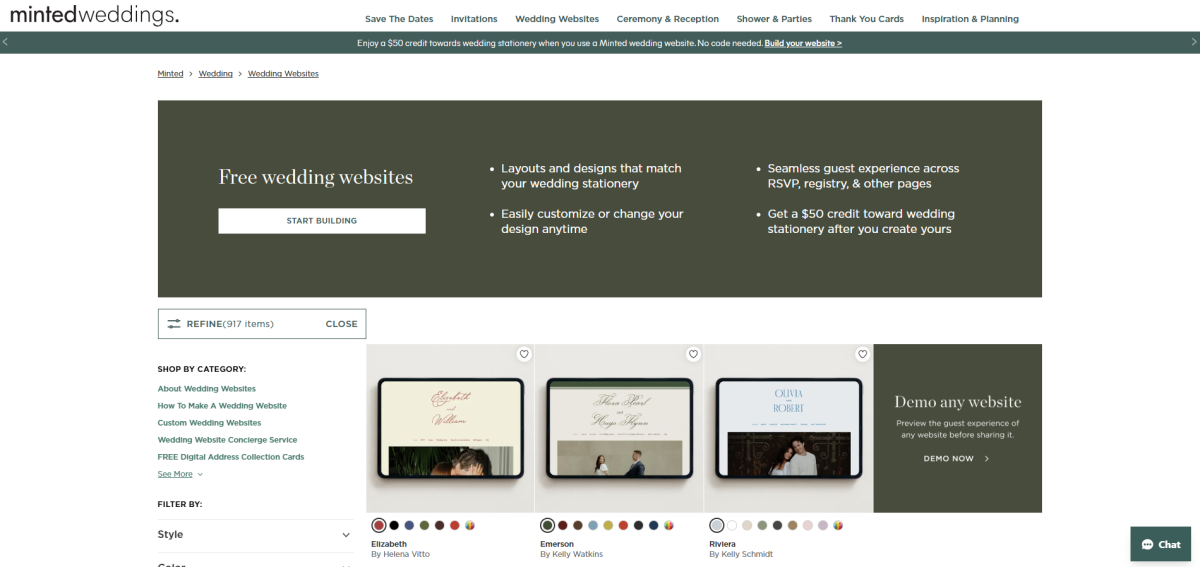The width and height of the screenshot is (1200, 567).
Task: Go to Minted breadcrumb link
Action: click(170, 74)
